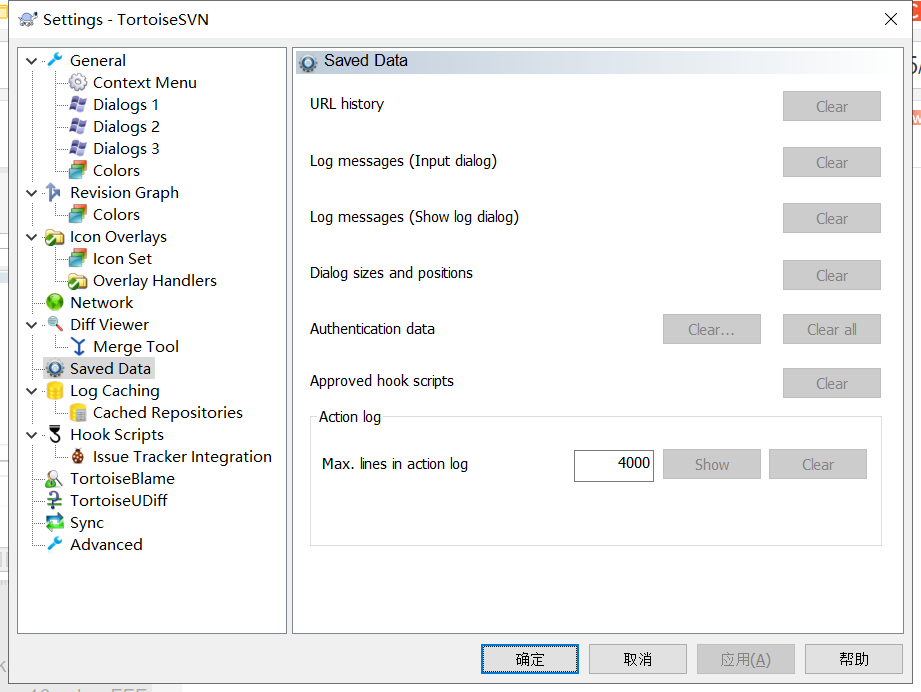Image resolution: width=921 pixels, height=692 pixels.
Task: Collapse the Hook Scripts tree node
Action: tap(32, 435)
